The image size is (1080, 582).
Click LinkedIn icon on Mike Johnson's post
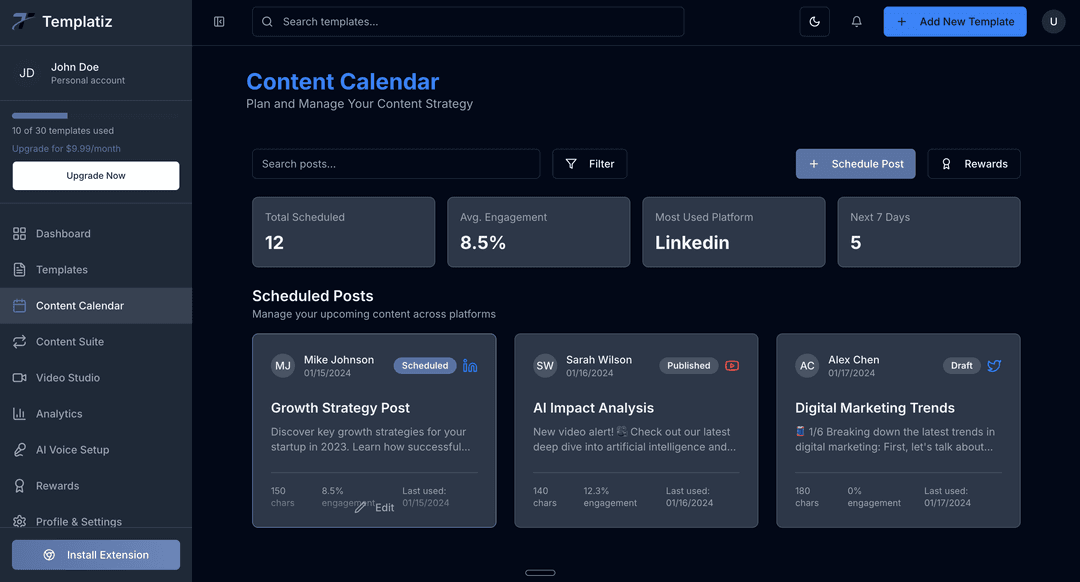tap(470, 366)
